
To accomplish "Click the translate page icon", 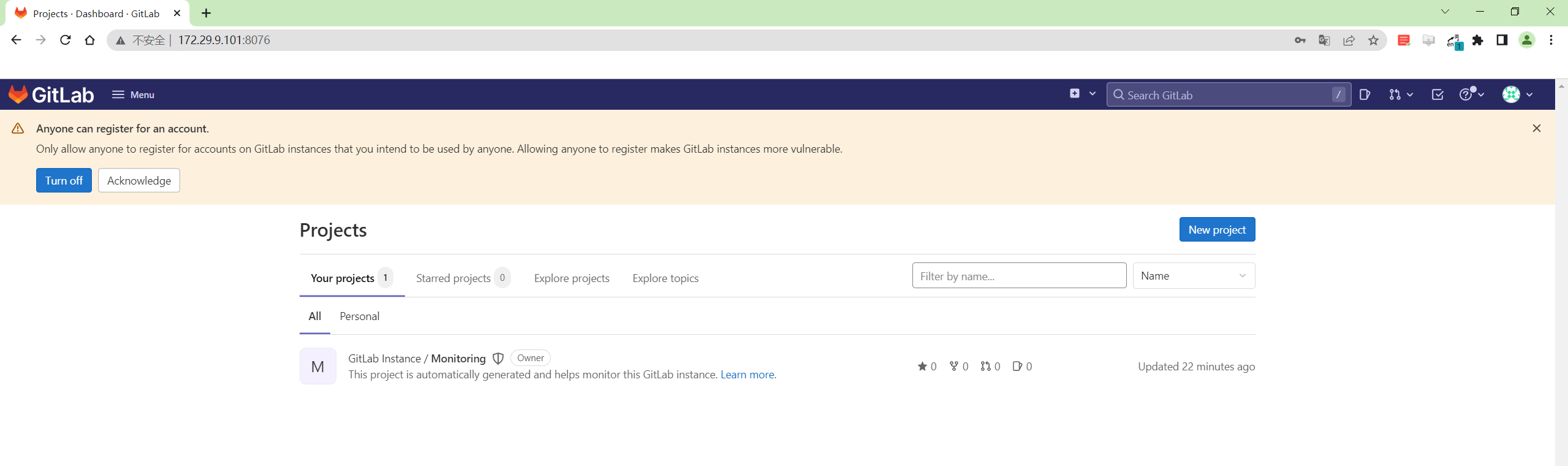I will [x=1324, y=40].
